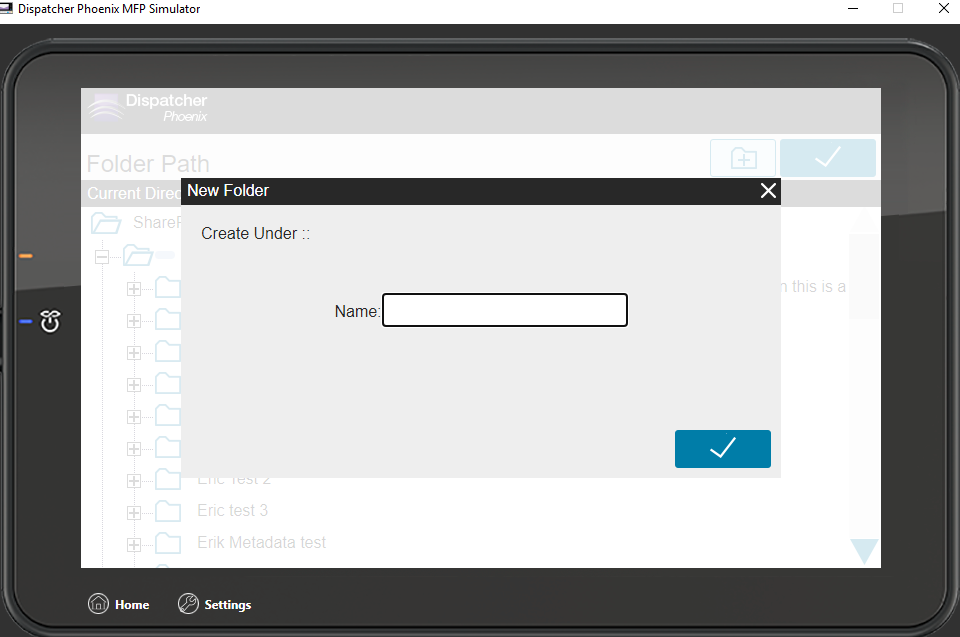Click the Settings wrench icon
The height and width of the screenshot is (637, 960).
(188, 603)
